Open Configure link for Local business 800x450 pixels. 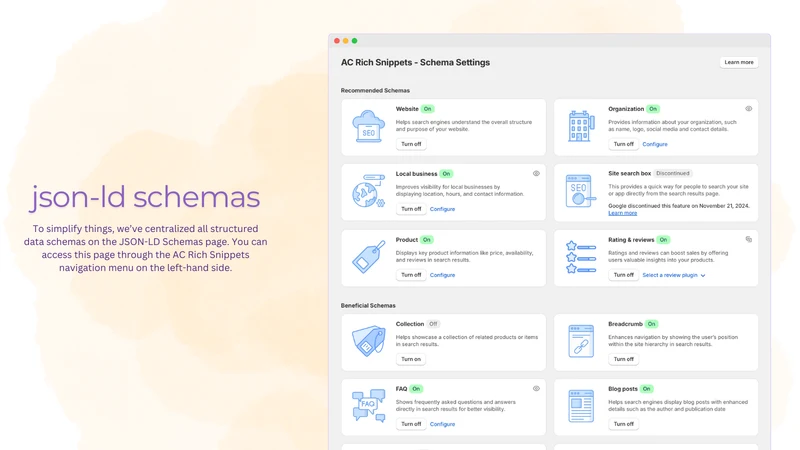click(442, 209)
